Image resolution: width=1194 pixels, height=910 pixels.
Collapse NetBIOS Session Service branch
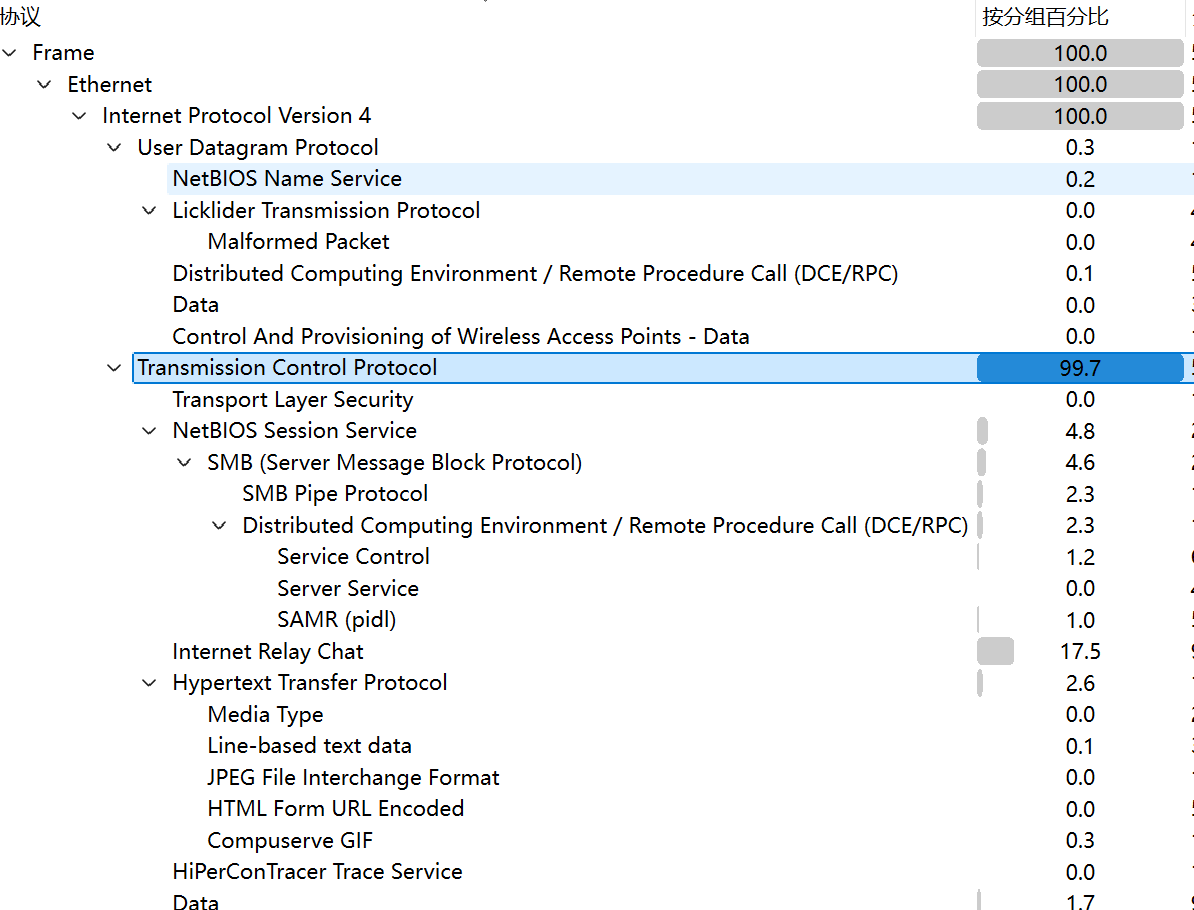point(149,431)
